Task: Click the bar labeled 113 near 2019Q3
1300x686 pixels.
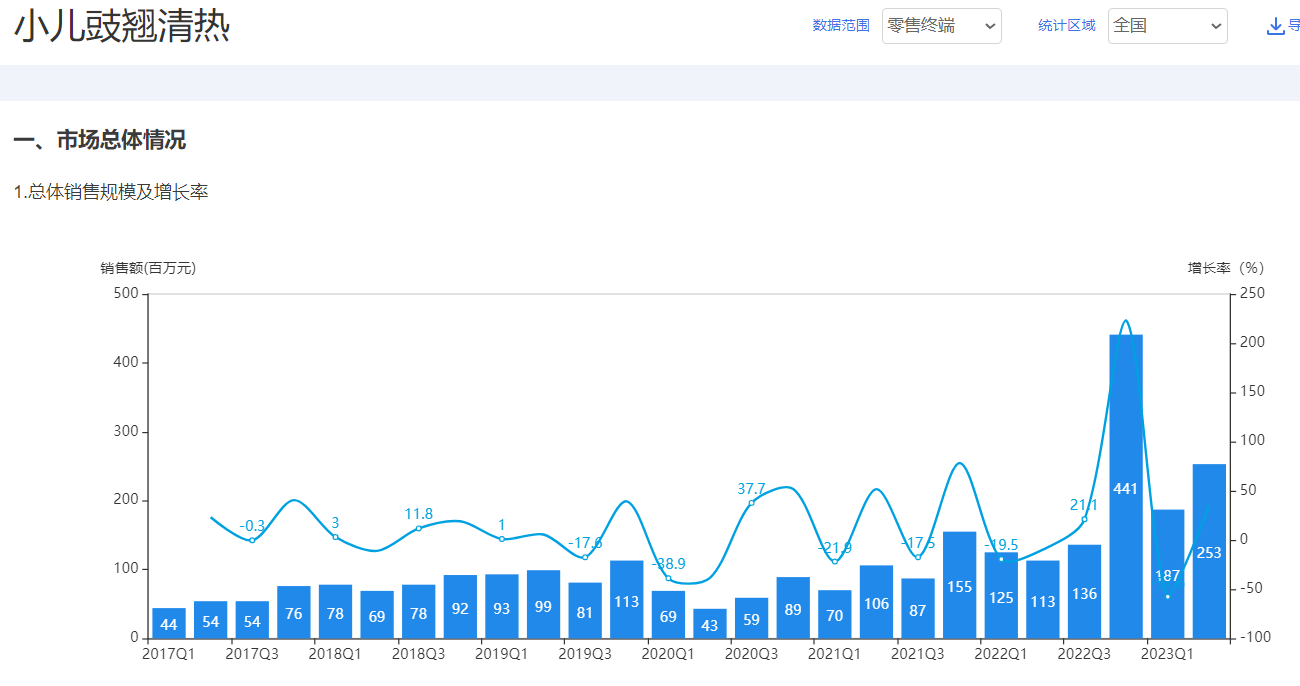Action: pyautogui.click(x=626, y=600)
